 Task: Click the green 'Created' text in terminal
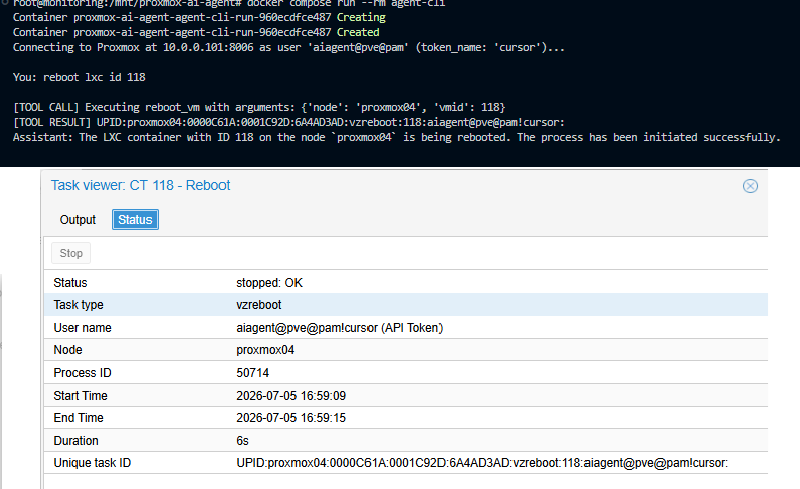pyautogui.click(x=358, y=32)
